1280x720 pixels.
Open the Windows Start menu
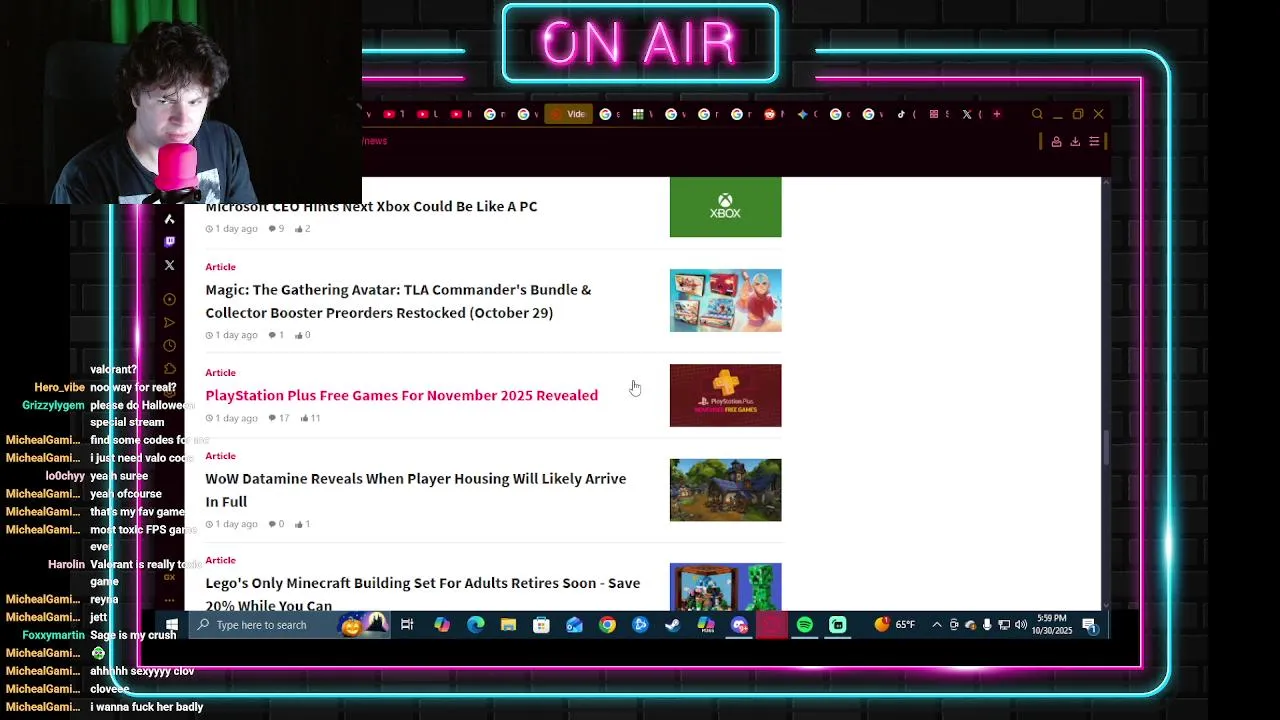click(171, 625)
